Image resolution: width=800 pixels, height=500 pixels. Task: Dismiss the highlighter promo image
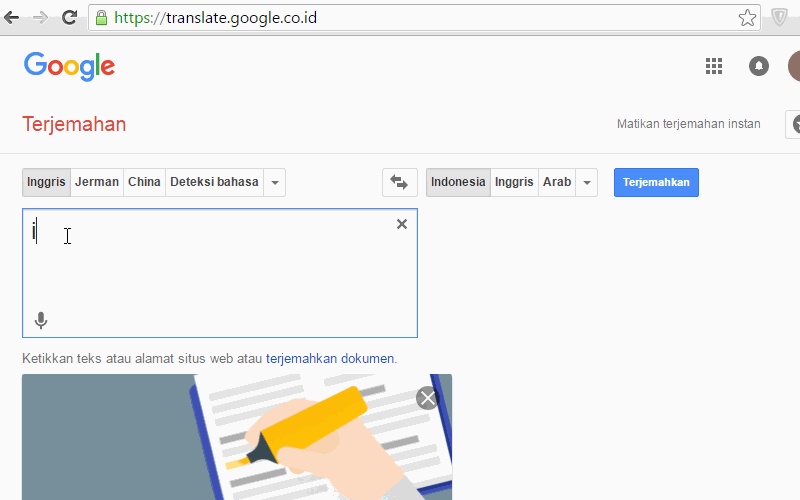428,398
